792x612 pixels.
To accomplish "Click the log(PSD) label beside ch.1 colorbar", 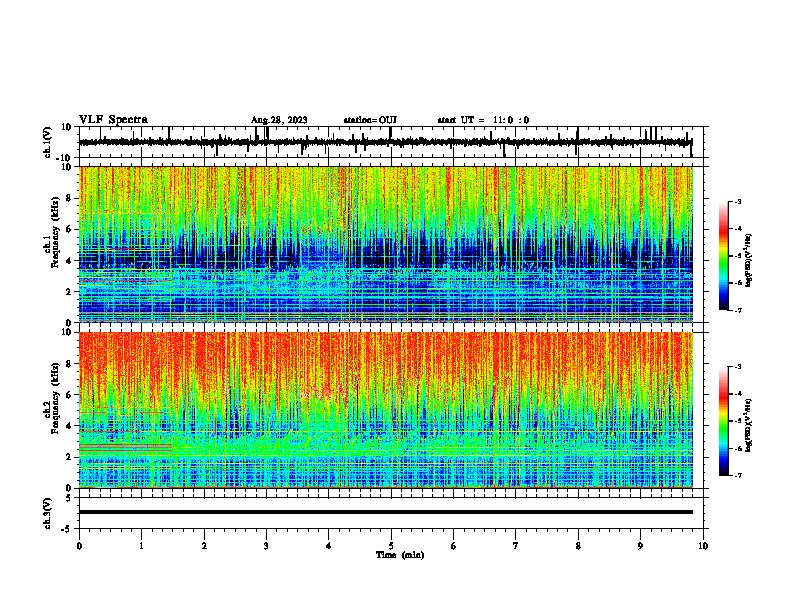I will [x=749, y=261].
